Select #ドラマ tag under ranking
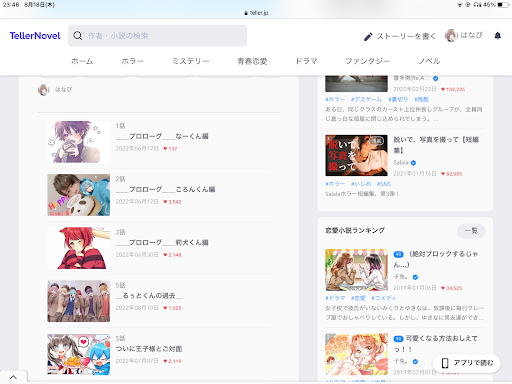This screenshot has height=384, width=512. point(335,298)
